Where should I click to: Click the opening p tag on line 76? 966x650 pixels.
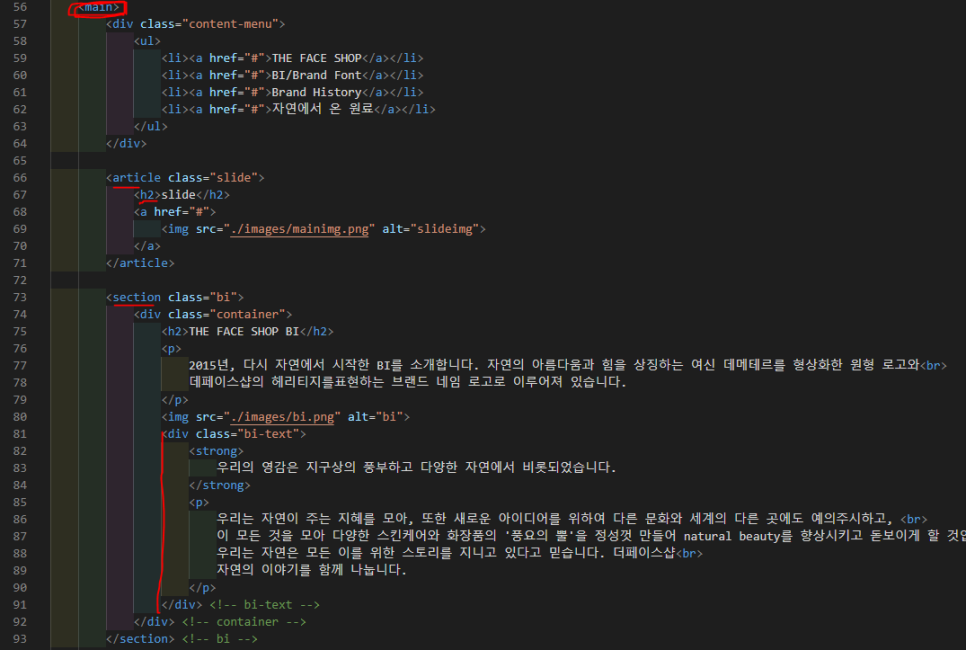click(171, 349)
